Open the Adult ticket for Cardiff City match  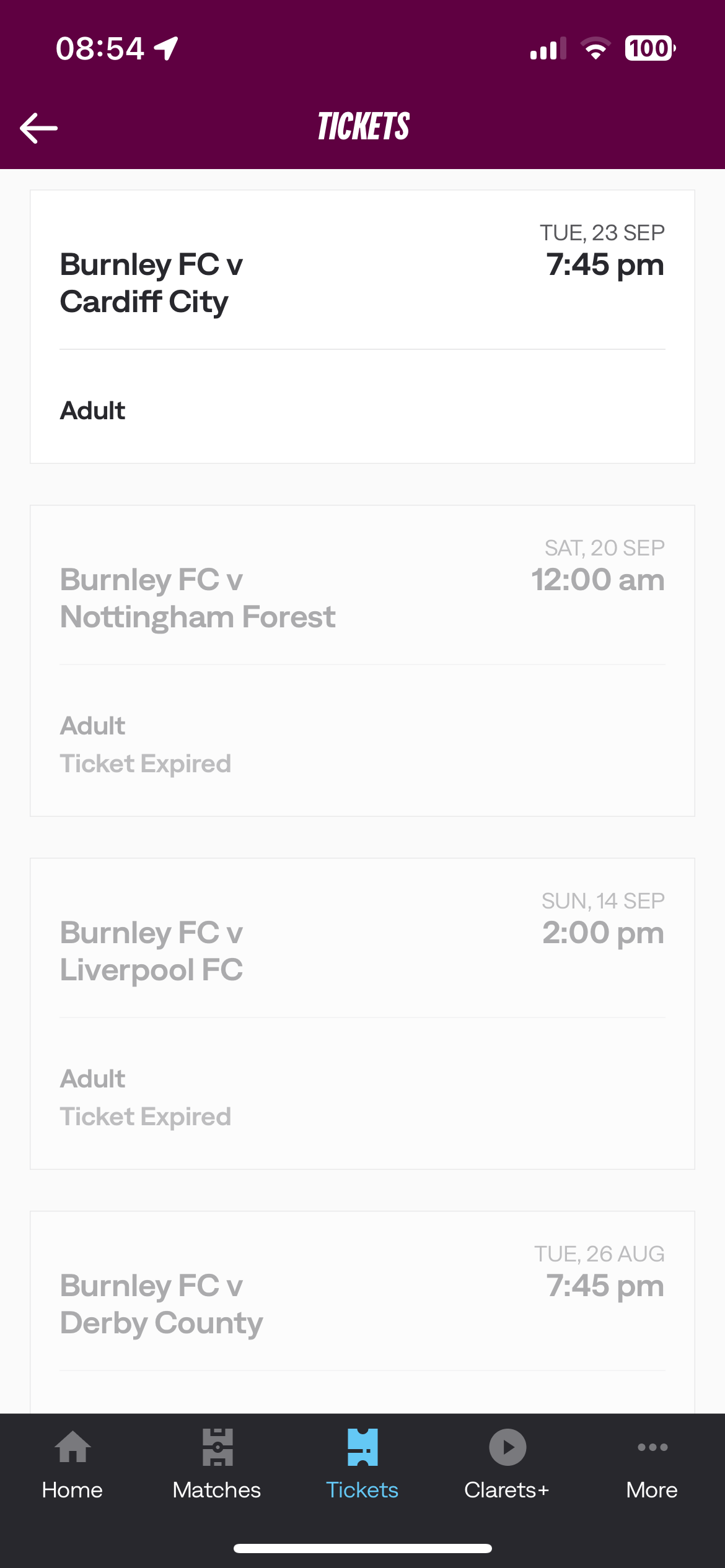[93, 411]
